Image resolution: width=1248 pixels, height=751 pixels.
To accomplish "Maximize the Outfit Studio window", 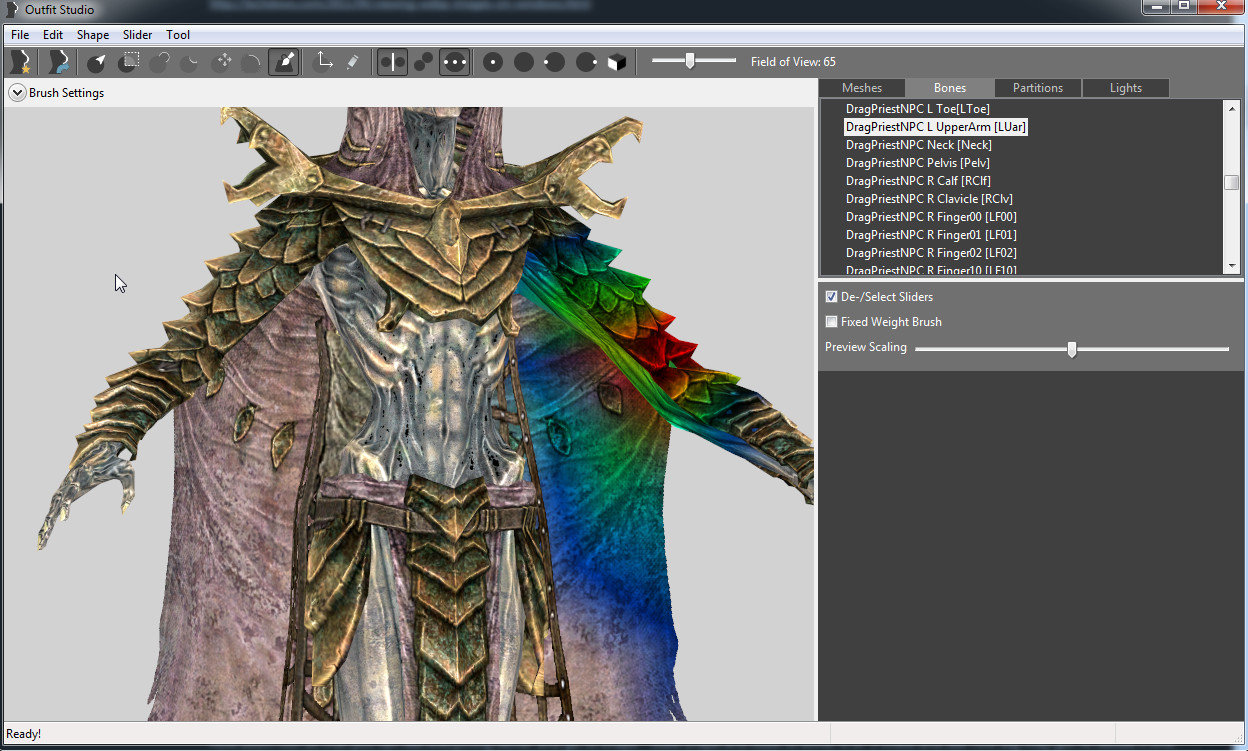I will click(1183, 8).
